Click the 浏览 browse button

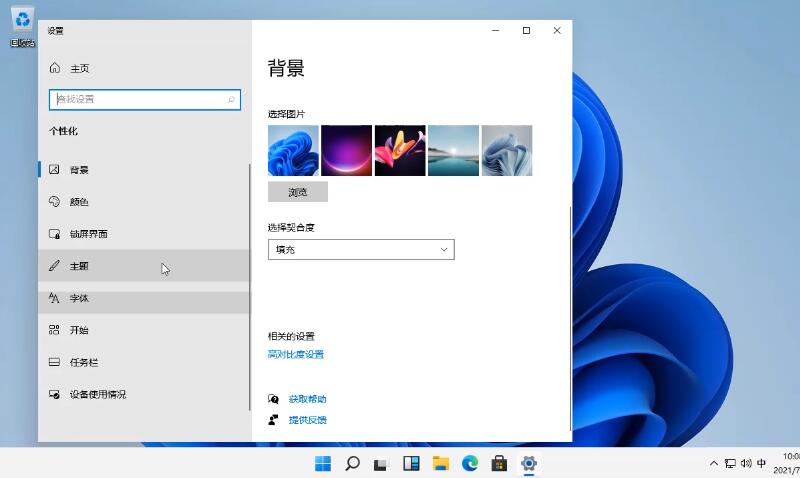coord(298,192)
